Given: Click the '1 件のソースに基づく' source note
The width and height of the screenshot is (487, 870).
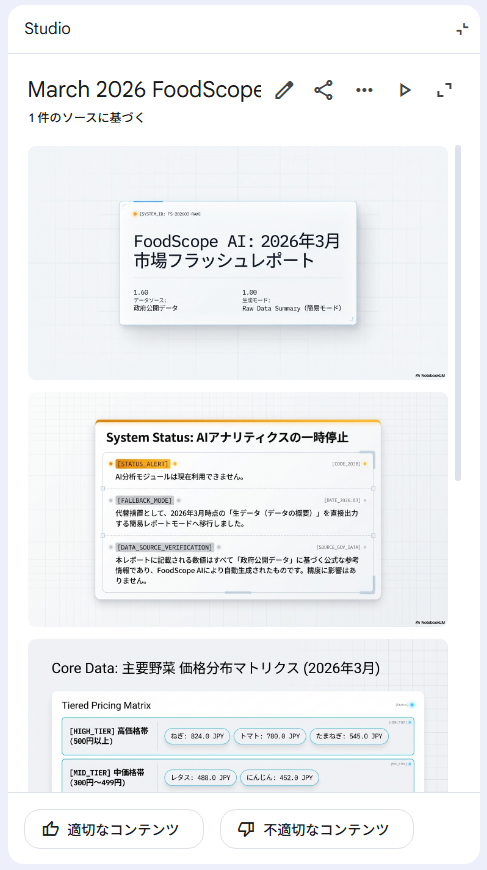Looking at the screenshot, I should (87, 118).
